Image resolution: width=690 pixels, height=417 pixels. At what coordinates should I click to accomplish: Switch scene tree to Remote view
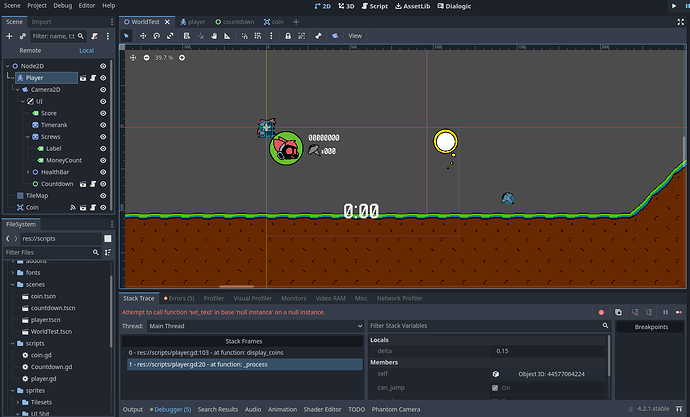pyautogui.click(x=30, y=51)
